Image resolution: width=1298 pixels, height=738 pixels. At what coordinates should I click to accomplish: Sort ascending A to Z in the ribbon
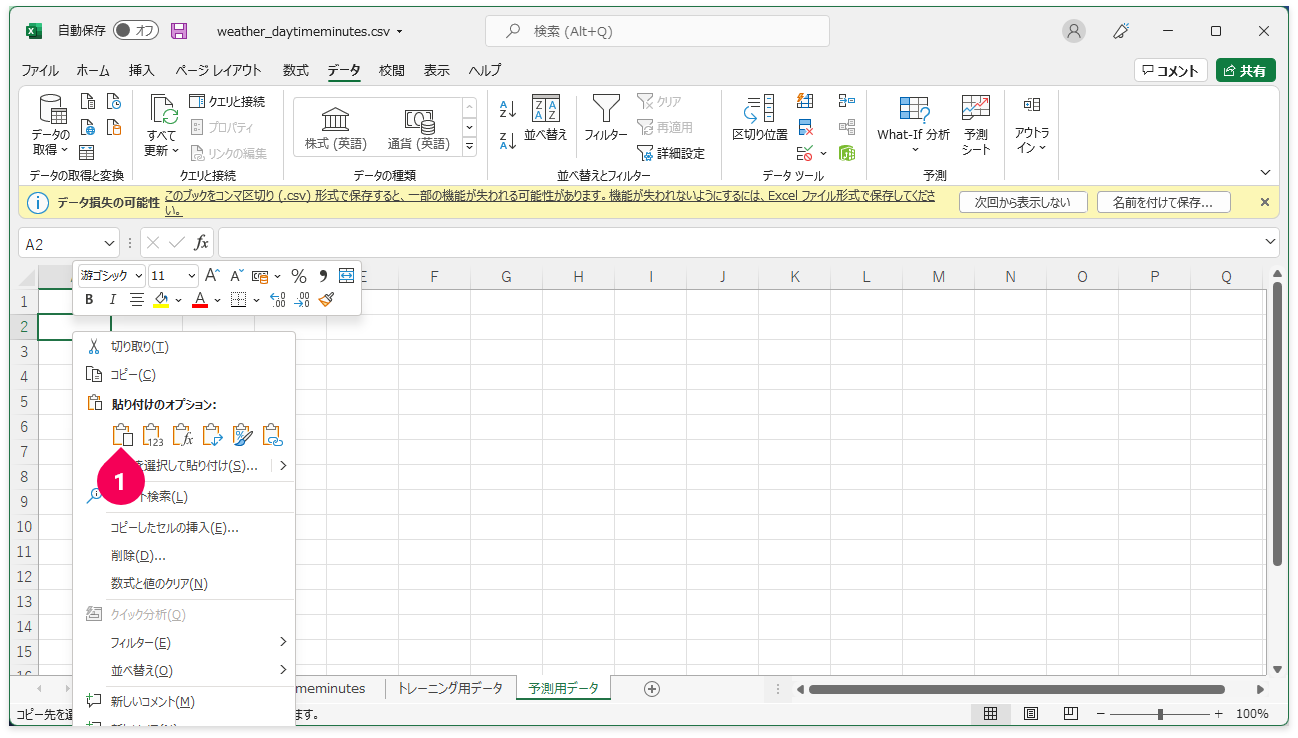pos(508,109)
